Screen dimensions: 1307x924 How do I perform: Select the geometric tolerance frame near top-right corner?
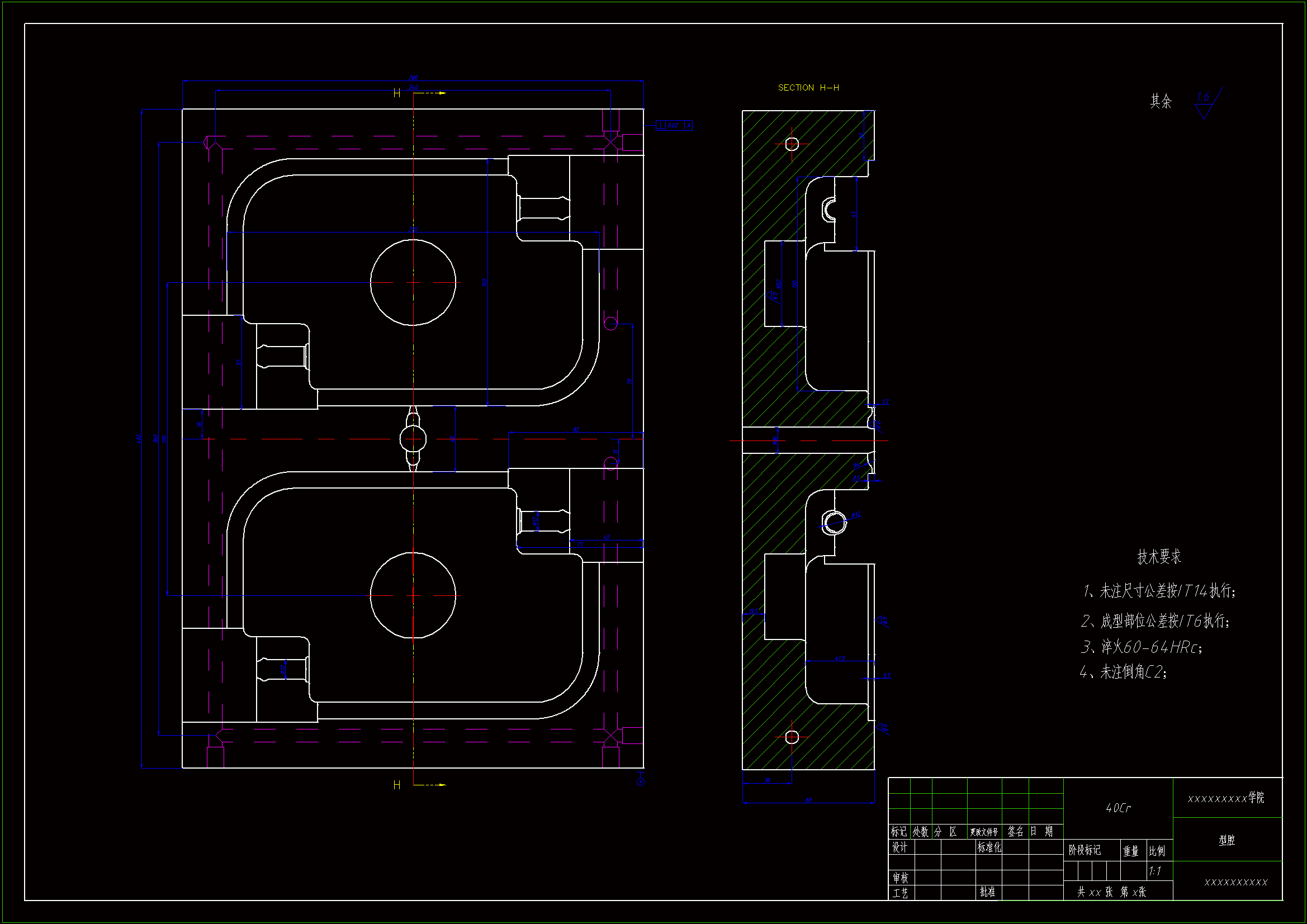[674, 125]
